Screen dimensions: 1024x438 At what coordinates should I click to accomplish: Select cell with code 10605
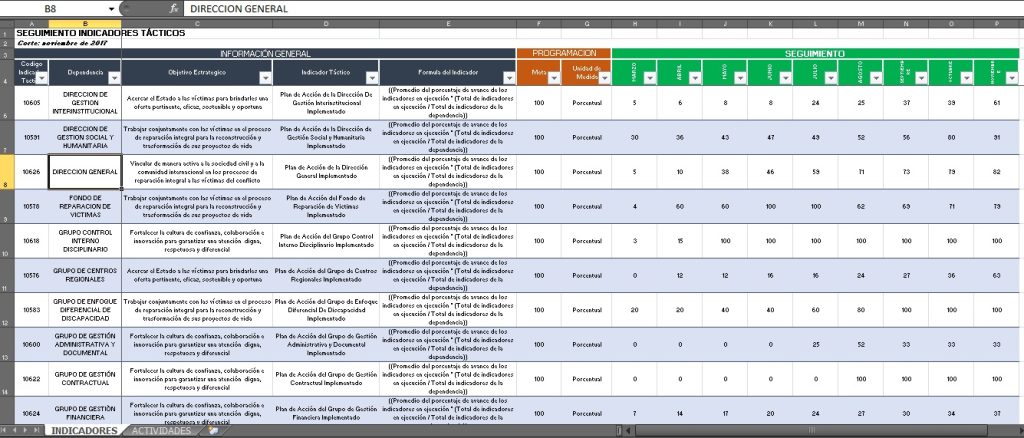coord(31,103)
